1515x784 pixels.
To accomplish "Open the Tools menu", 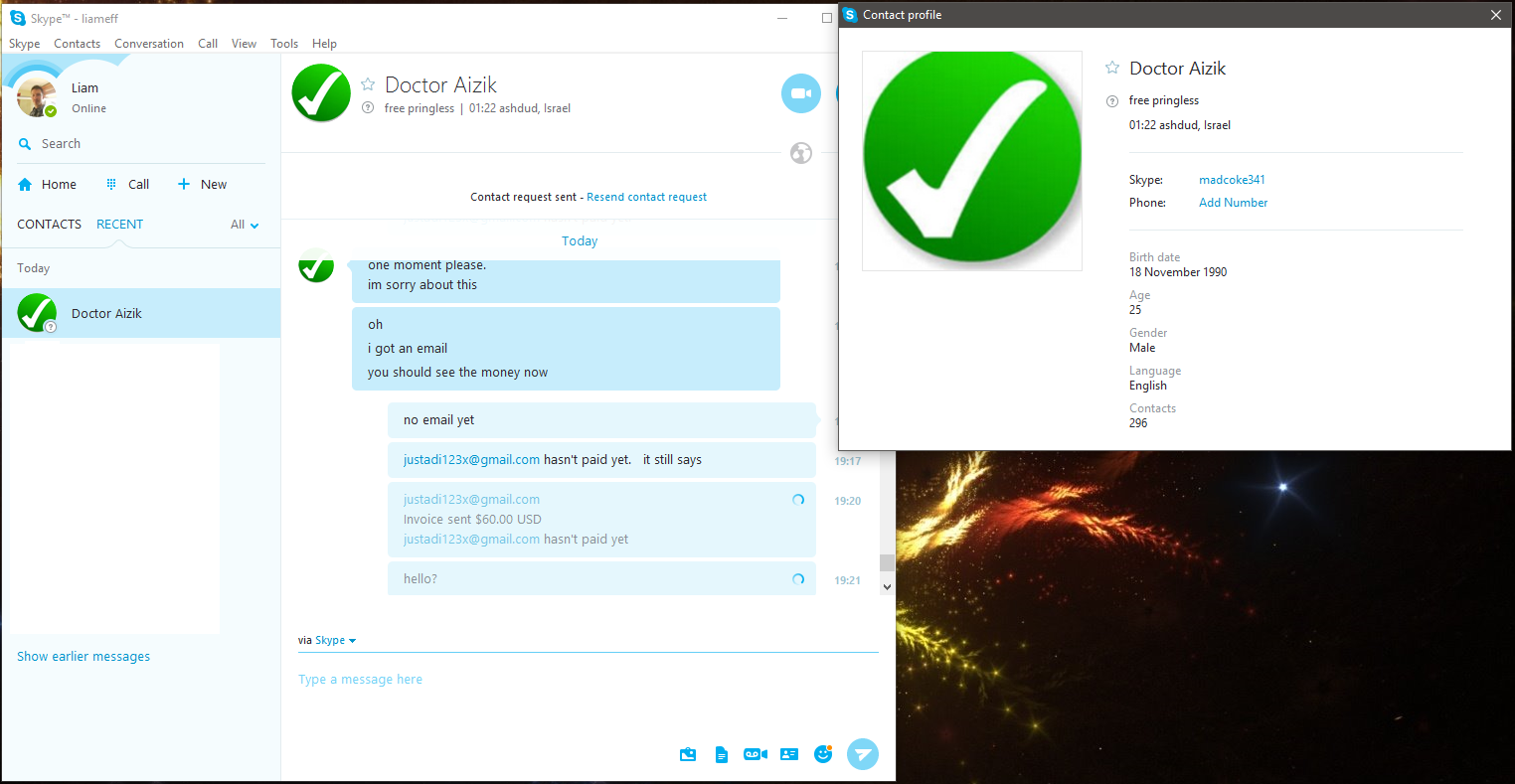I will point(284,44).
